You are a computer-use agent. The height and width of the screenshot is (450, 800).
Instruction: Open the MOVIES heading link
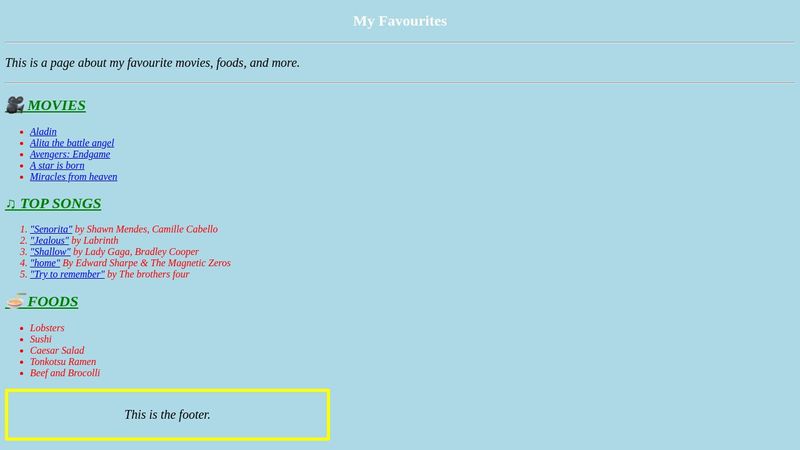(x=56, y=105)
